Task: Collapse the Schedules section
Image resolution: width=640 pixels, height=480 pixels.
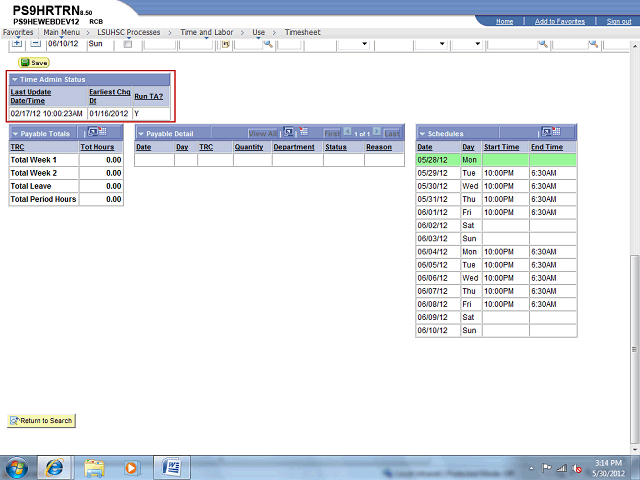Action: pyautogui.click(x=423, y=133)
